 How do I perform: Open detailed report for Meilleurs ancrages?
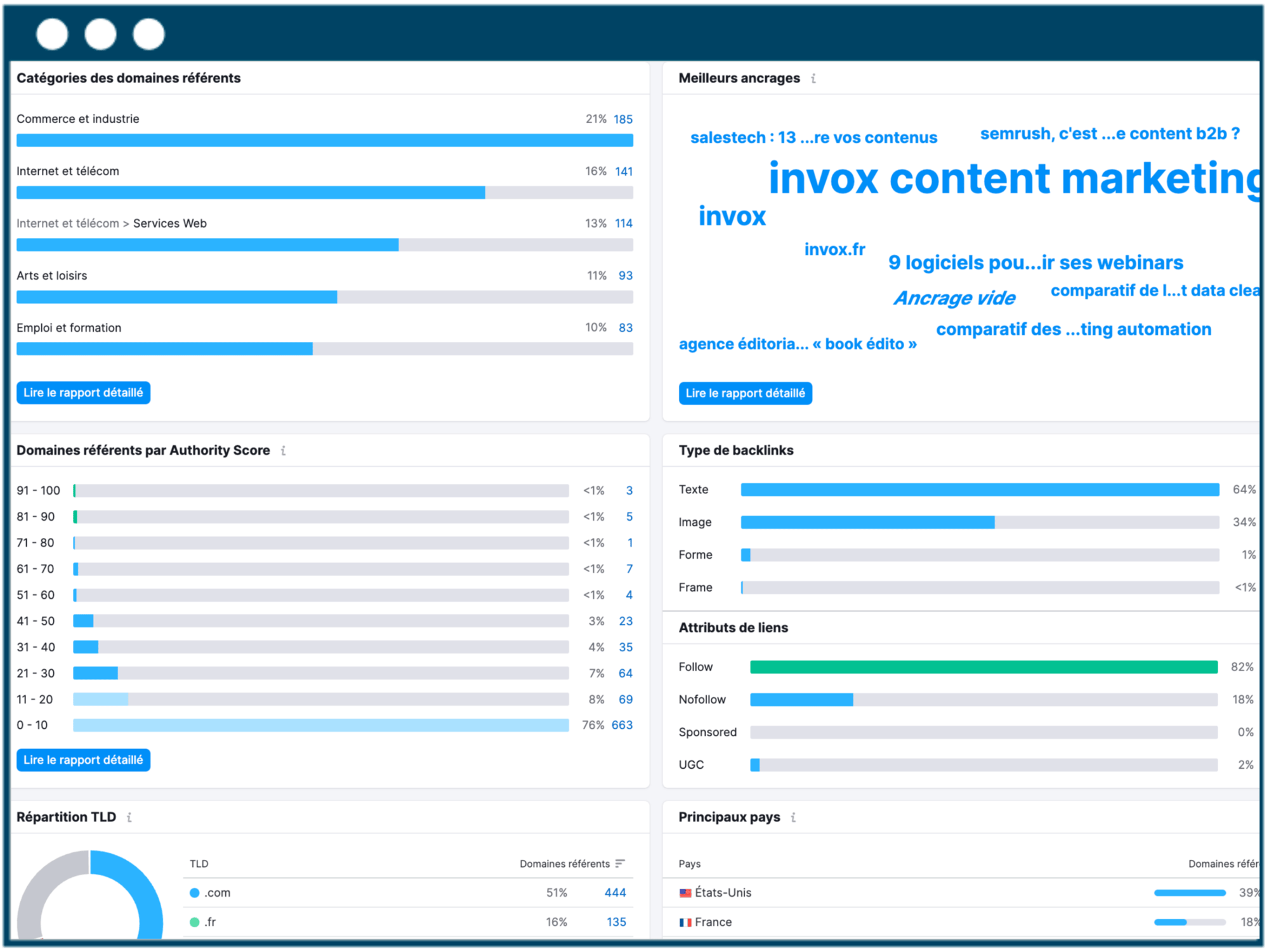point(746,394)
